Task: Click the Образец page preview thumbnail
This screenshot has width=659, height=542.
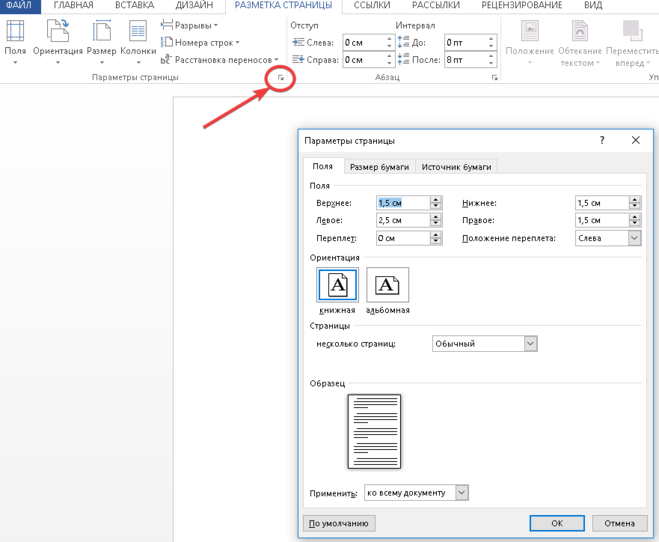Action: pos(374,431)
